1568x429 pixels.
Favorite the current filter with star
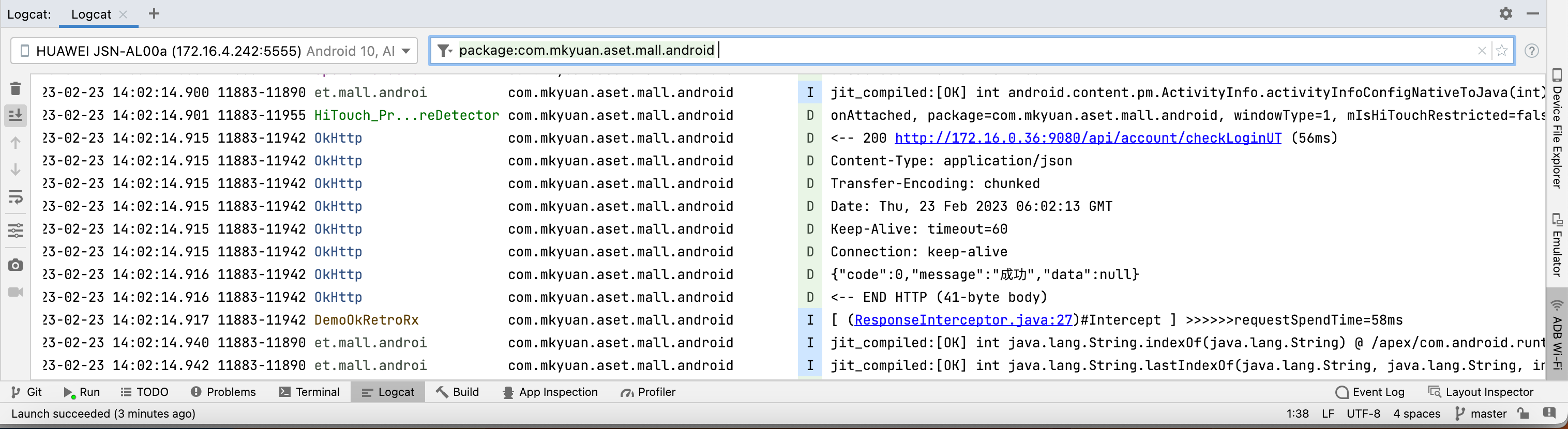tap(1502, 51)
